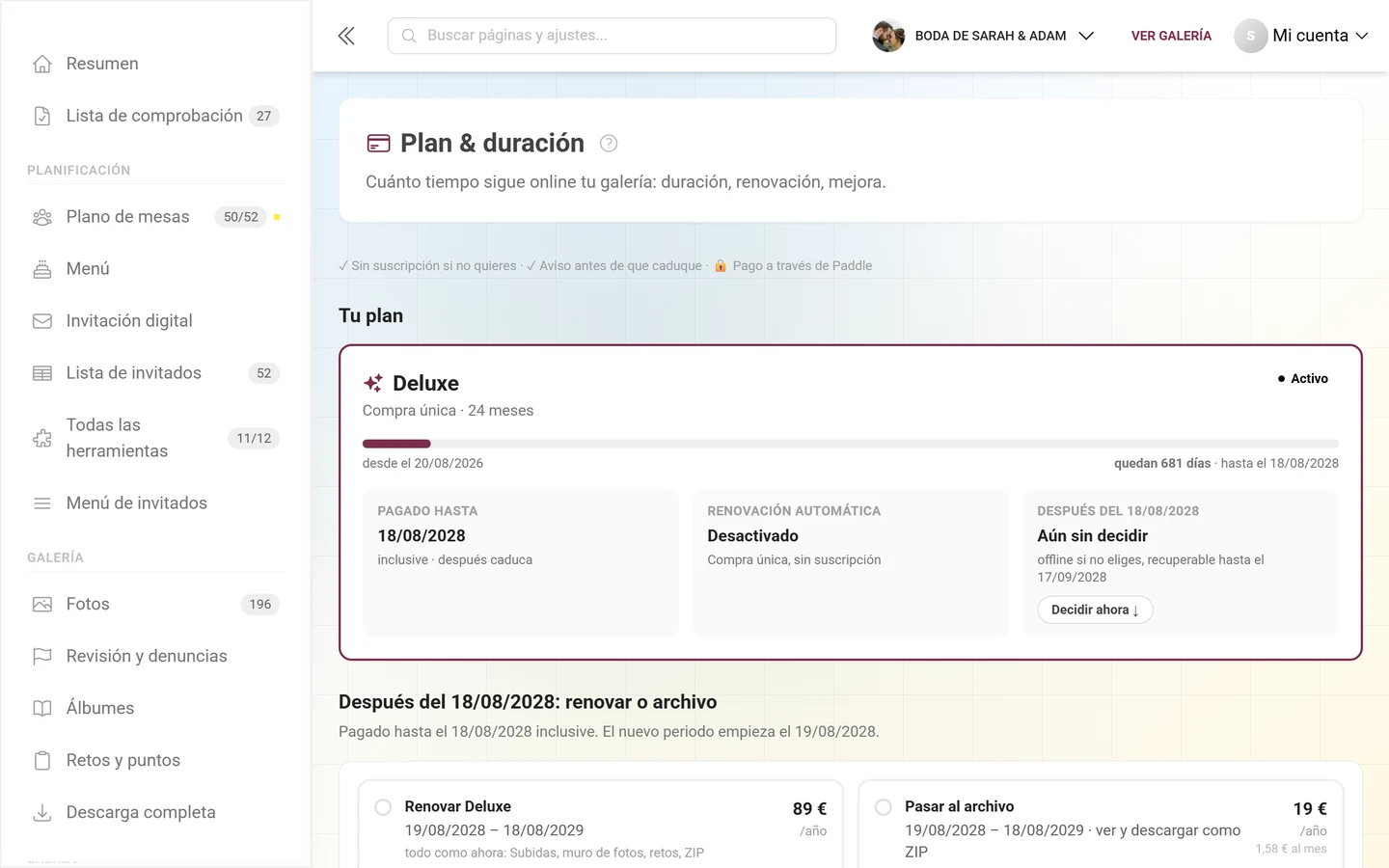Click the Álbumes book icon
The image size is (1389, 868).
point(42,709)
